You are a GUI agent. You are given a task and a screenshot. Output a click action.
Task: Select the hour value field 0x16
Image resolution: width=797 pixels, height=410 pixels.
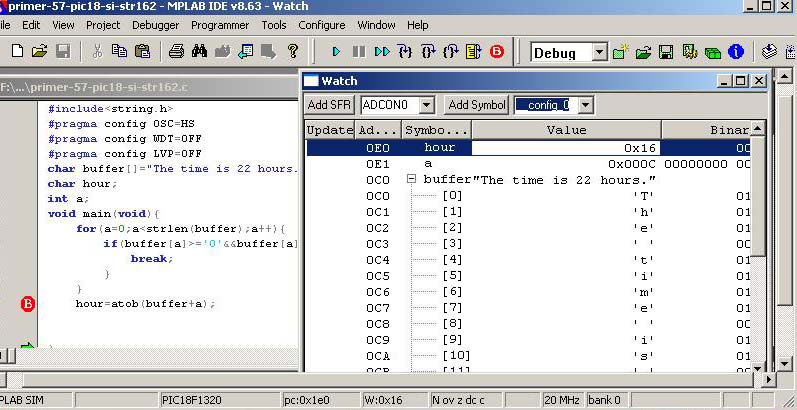[566, 148]
